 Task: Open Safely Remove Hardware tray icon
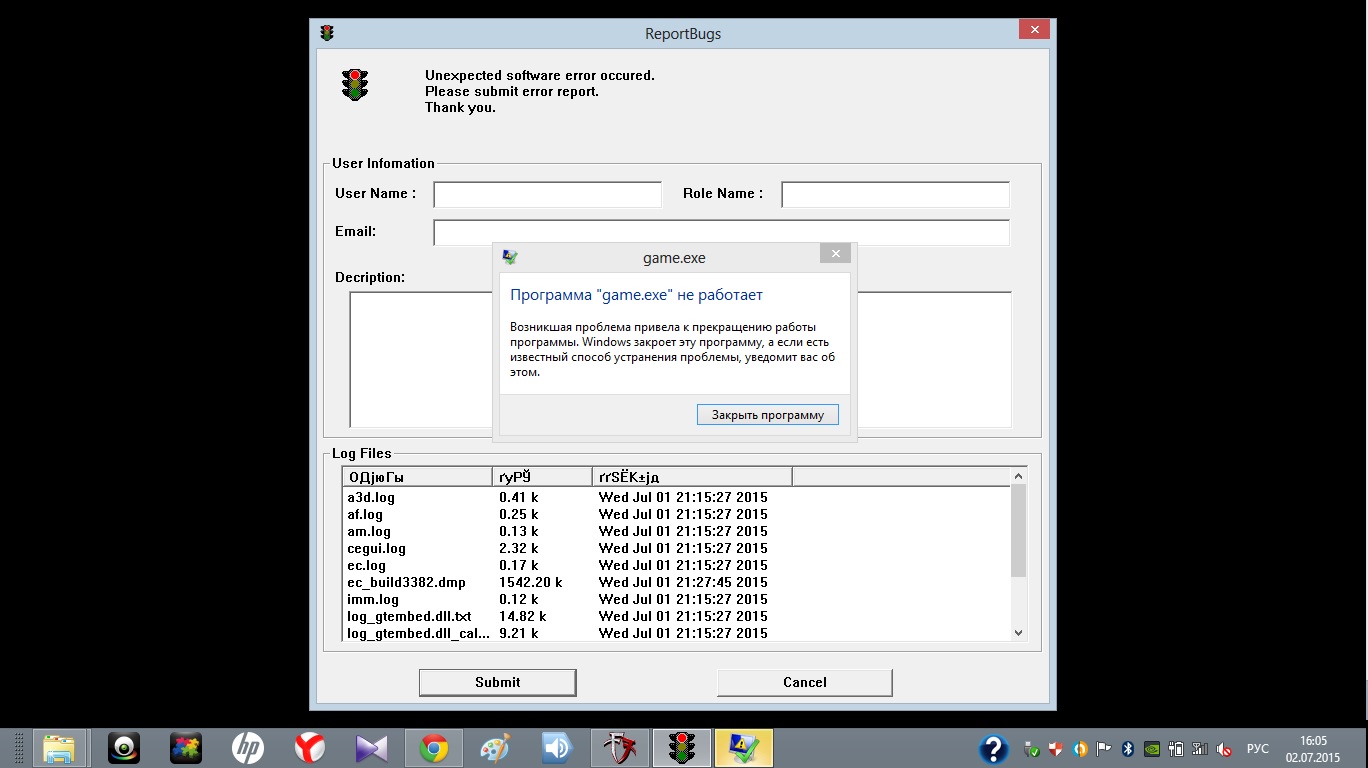[x=1032, y=749]
